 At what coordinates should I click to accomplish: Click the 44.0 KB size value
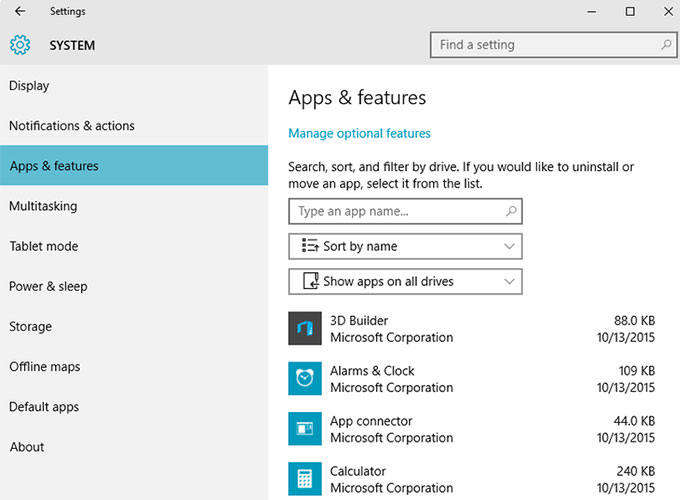pos(634,421)
